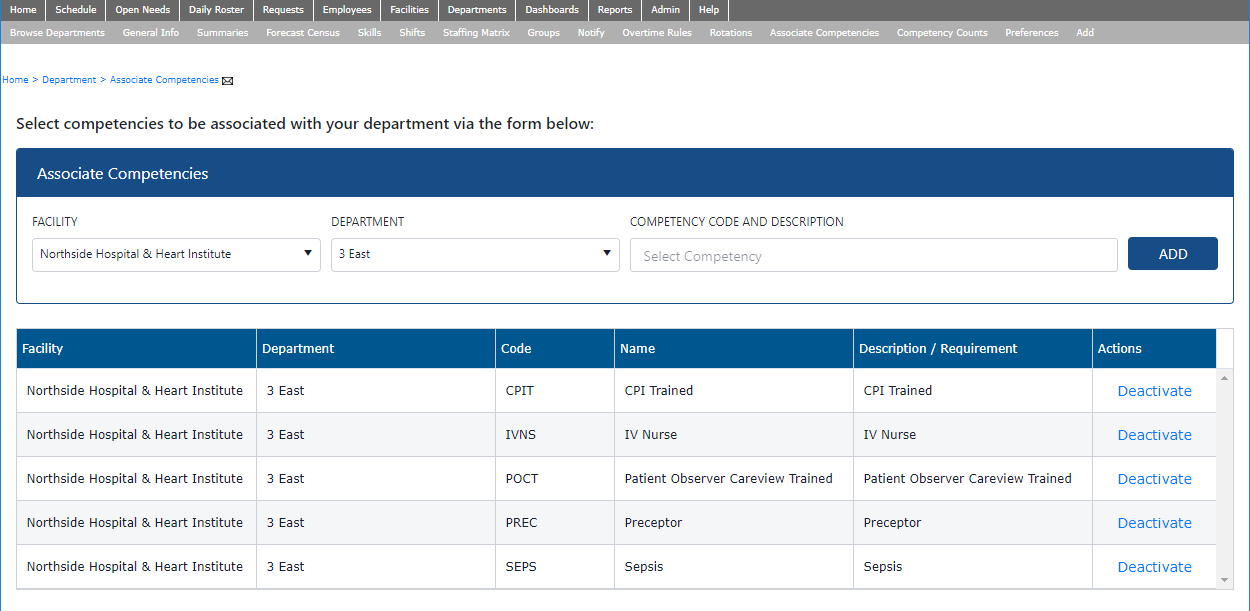The width and height of the screenshot is (1250, 611).
Task: Click the Select Competency input field
Action: pyautogui.click(x=873, y=256)
